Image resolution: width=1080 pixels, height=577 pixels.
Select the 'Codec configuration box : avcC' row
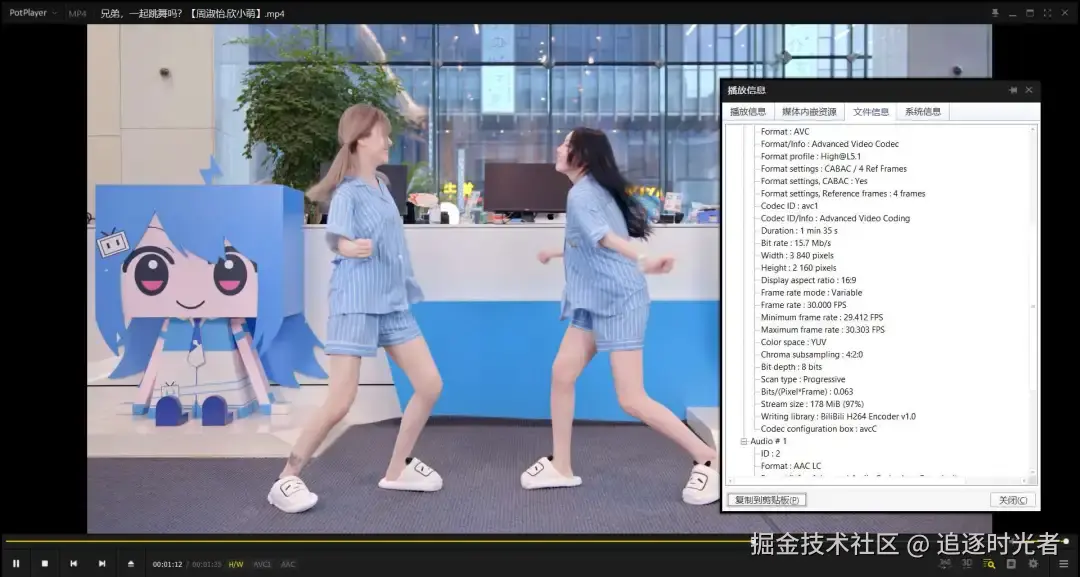pyautogui.click(x=818, y=429)
